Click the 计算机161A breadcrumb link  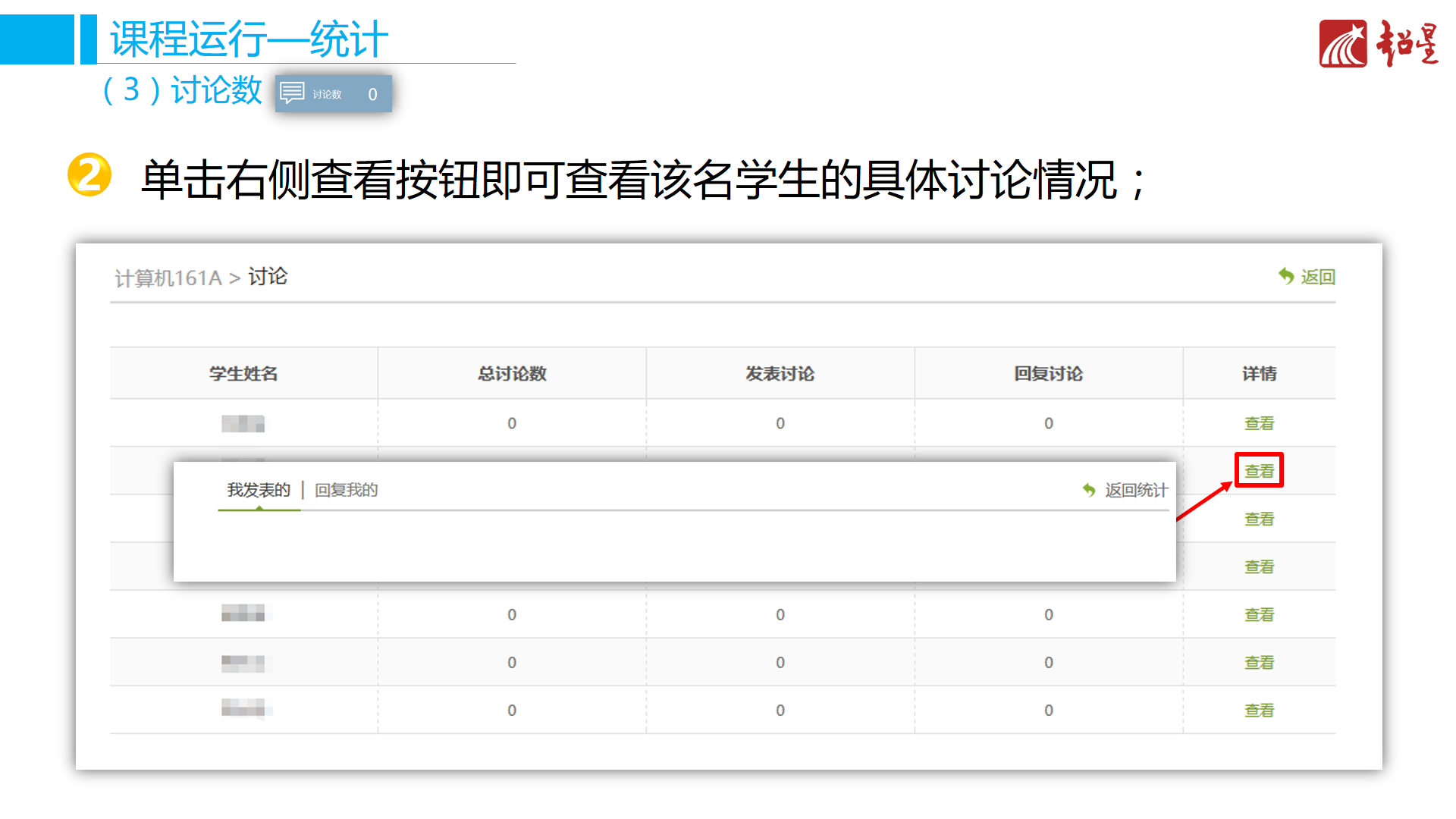click(168, 278)
